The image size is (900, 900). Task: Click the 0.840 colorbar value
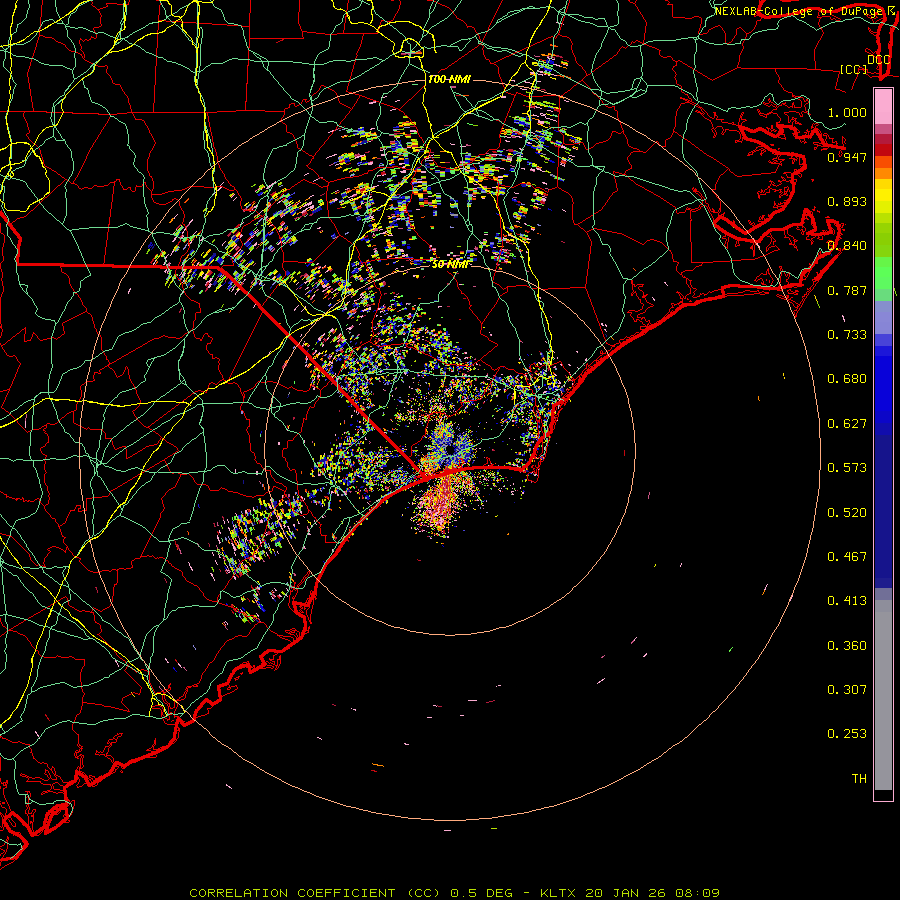[847, 245]
